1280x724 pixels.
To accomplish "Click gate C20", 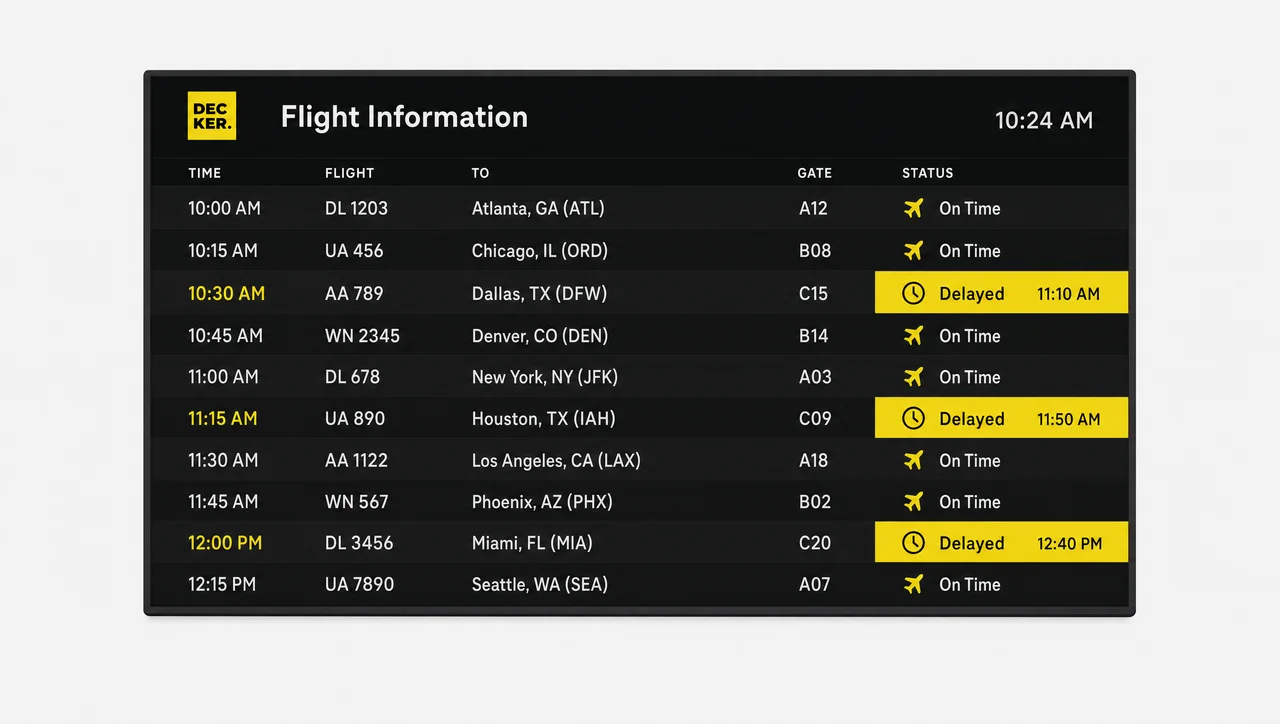I will tap(815, 543).
